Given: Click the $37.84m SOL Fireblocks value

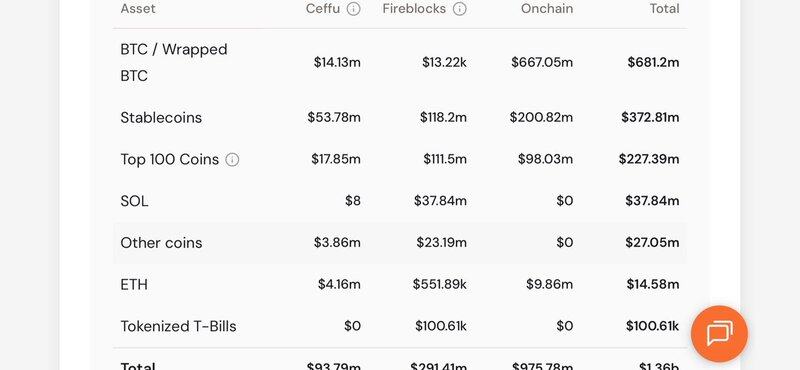Looking at the screenshot, I should tap(440, 201).
